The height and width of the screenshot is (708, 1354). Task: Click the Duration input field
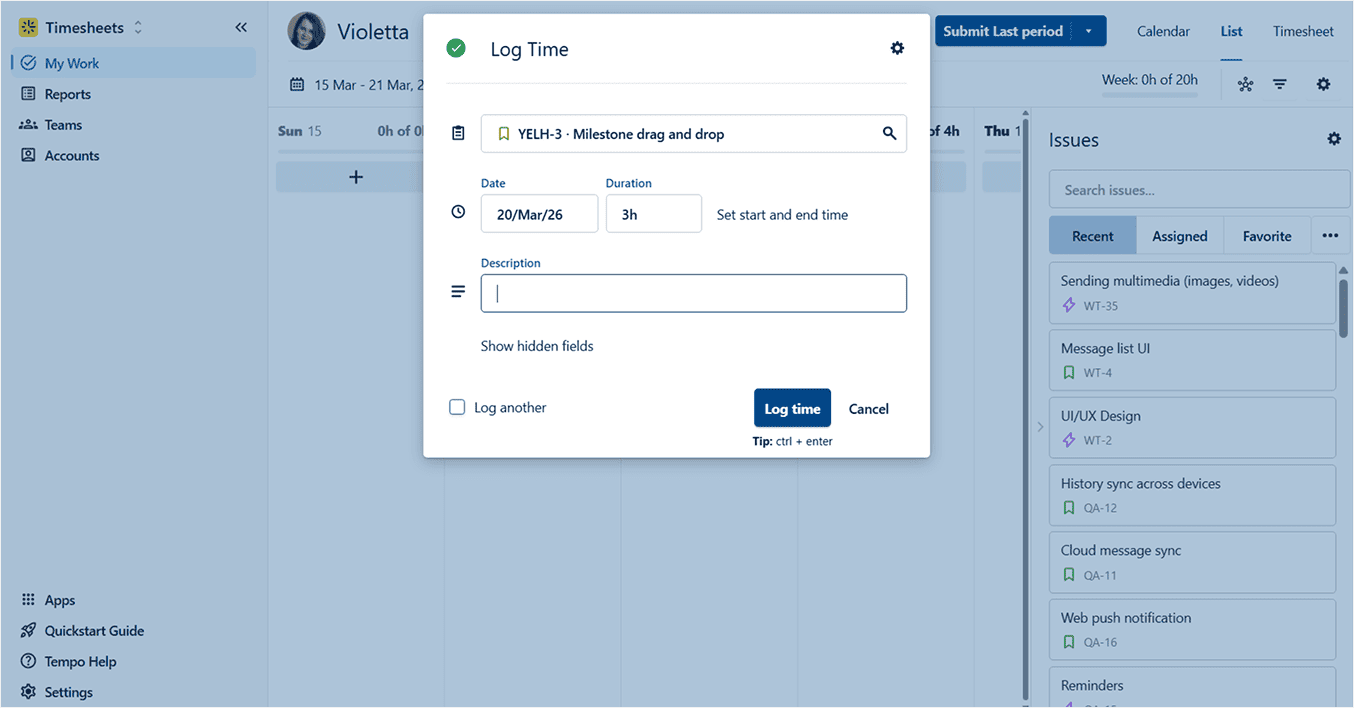(x=653, y=214)
